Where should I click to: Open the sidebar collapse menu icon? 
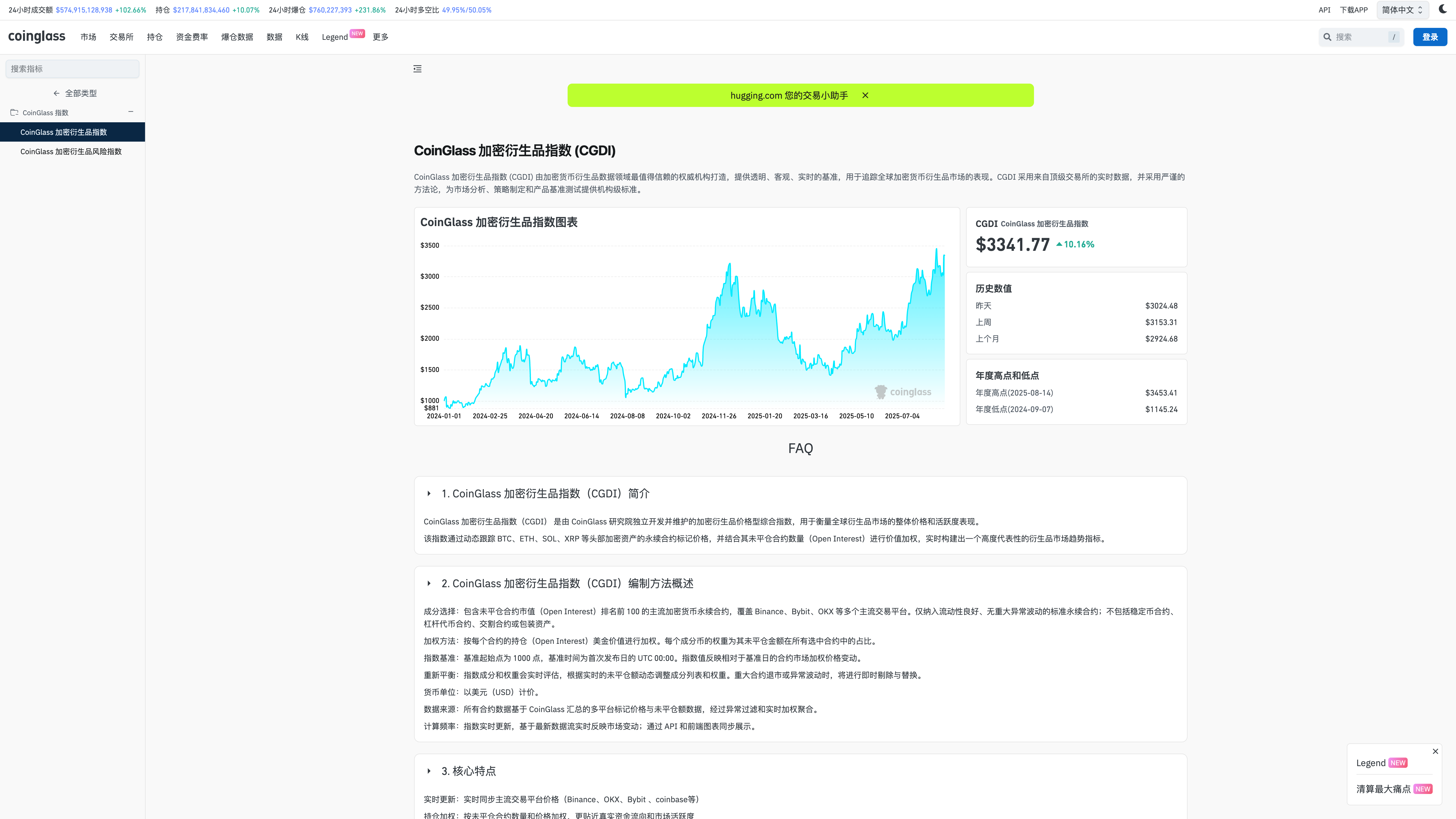(417, 69)
